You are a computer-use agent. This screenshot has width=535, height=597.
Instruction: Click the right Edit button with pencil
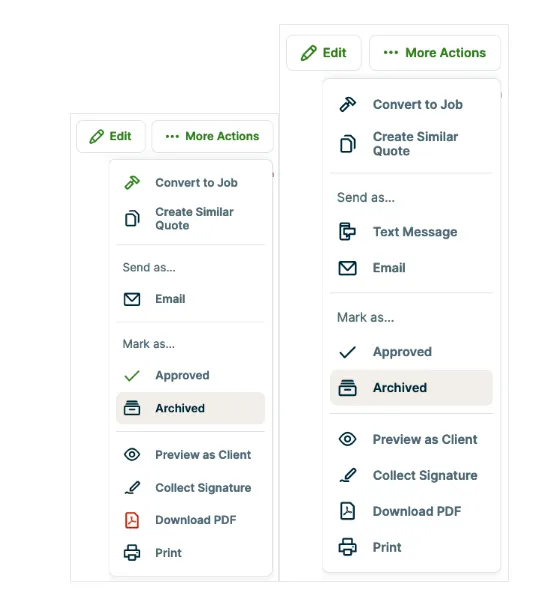pos(324,53)
